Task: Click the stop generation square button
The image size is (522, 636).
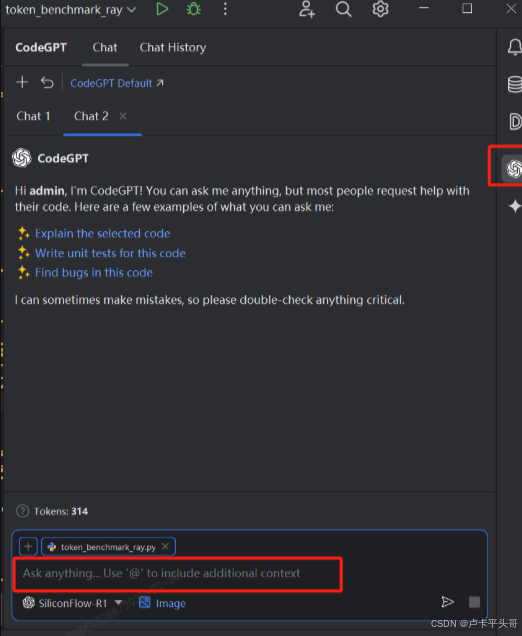Action: [474, 602]
